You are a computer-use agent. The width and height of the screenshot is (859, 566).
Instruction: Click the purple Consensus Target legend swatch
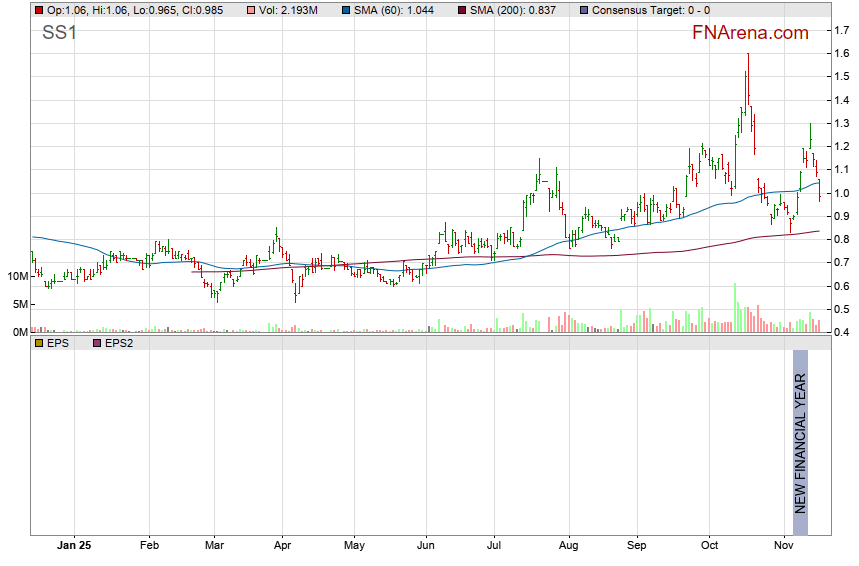(x=585, y=10)
